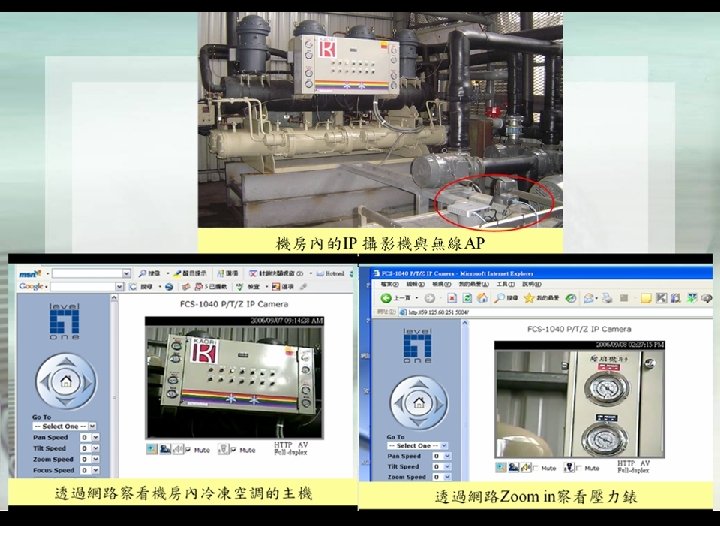Open Go To 'Select One' dropdown in Internet Explorer
This screenshot has width=720, height=540.
point(417,445)
